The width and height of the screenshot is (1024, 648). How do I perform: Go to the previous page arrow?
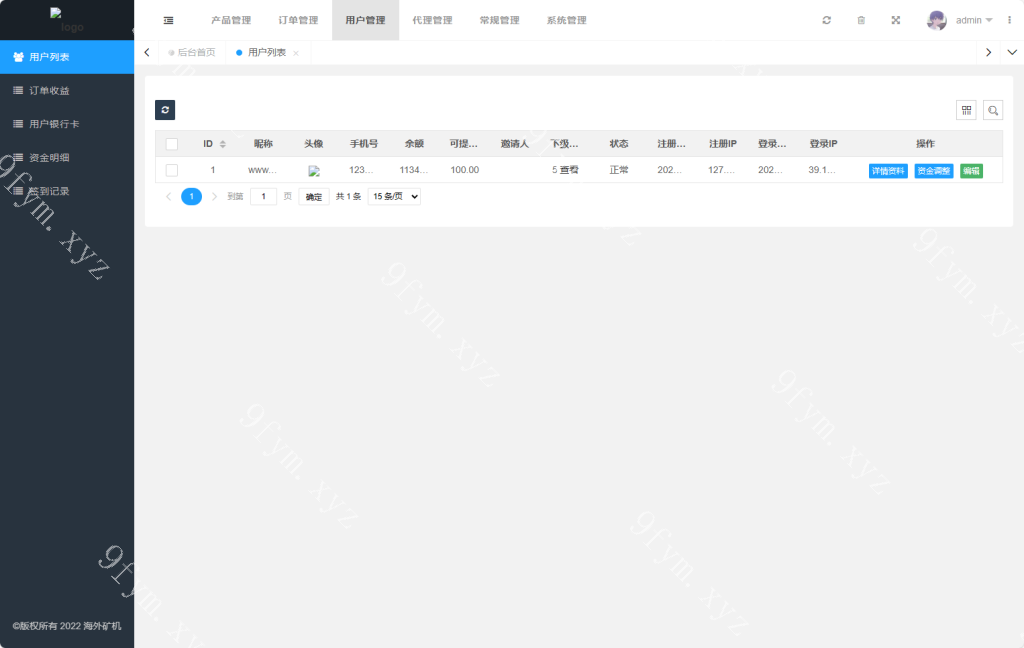[x=168, y=197]
